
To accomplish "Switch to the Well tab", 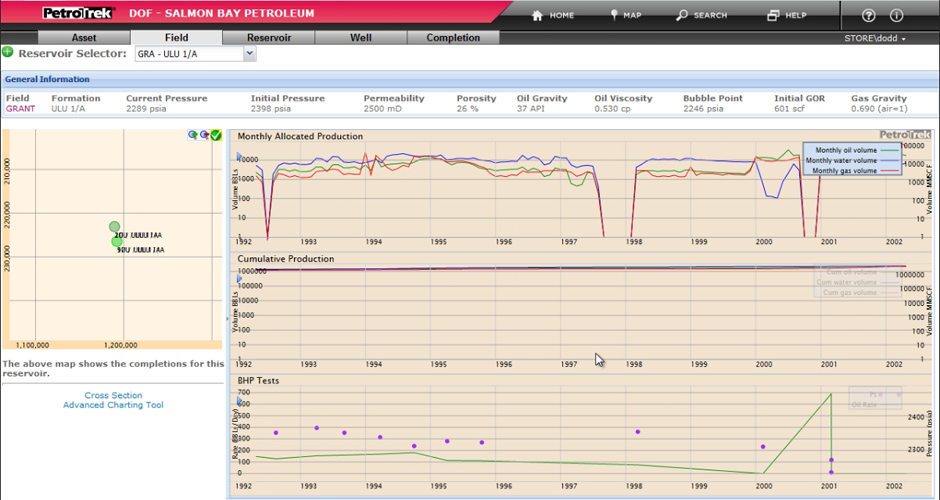I will pos(360,38).
